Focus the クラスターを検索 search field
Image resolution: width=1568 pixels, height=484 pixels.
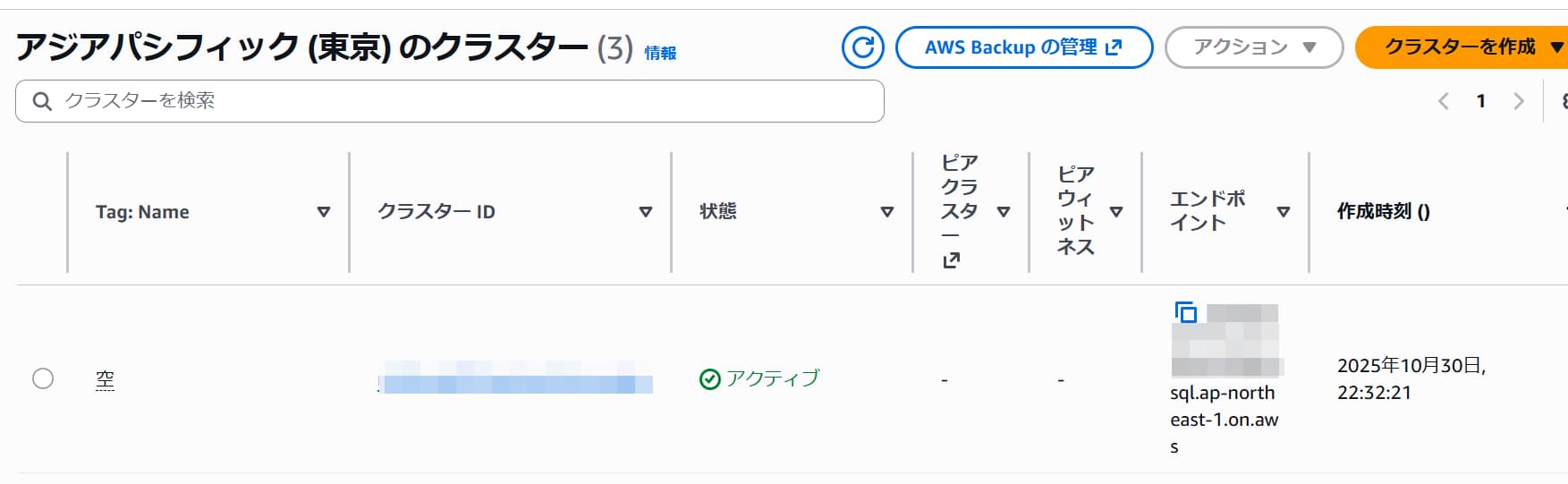pos(465,101)
